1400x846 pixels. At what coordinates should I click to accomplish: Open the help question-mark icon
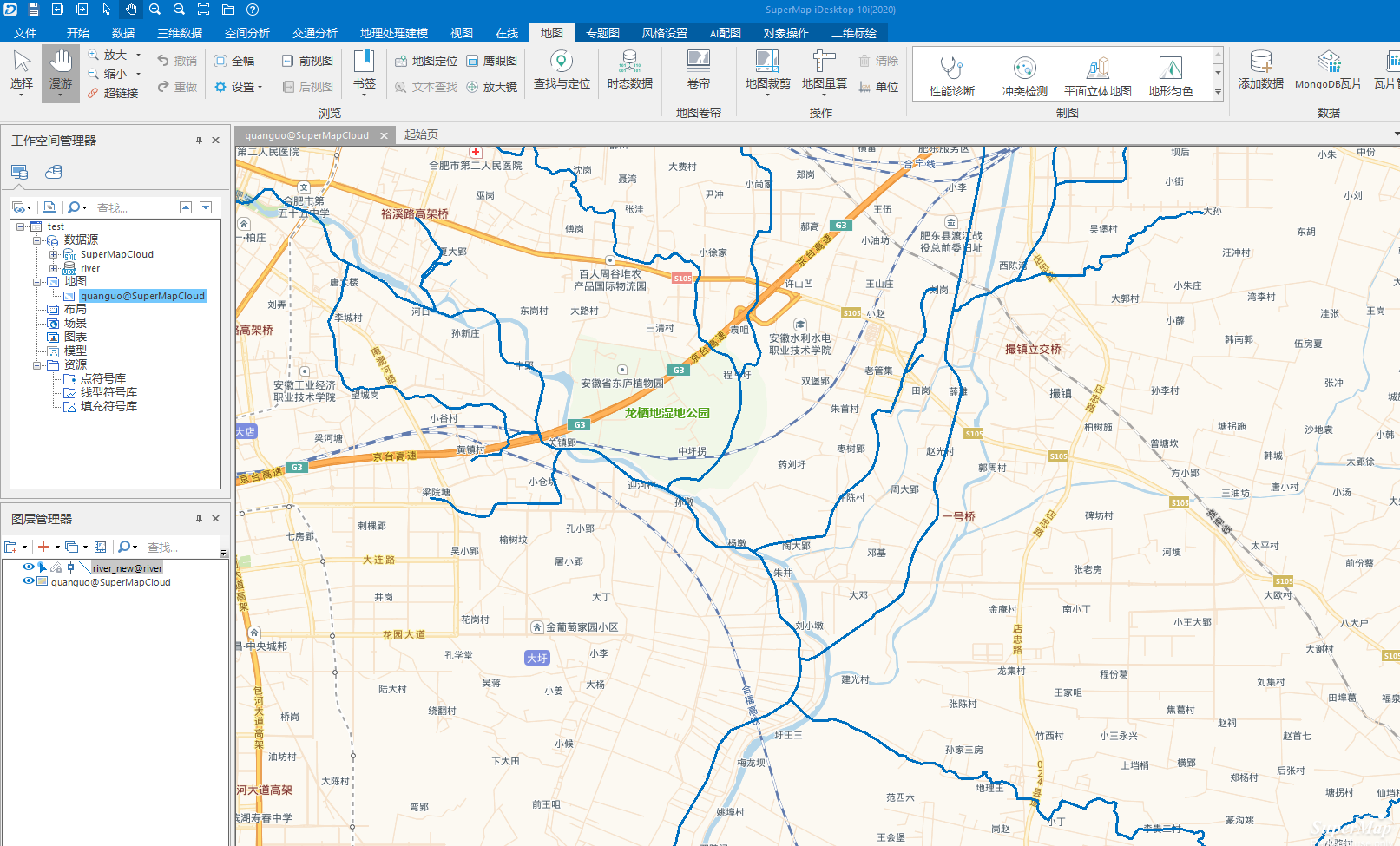pyautogui.click(x=253, y=10)
